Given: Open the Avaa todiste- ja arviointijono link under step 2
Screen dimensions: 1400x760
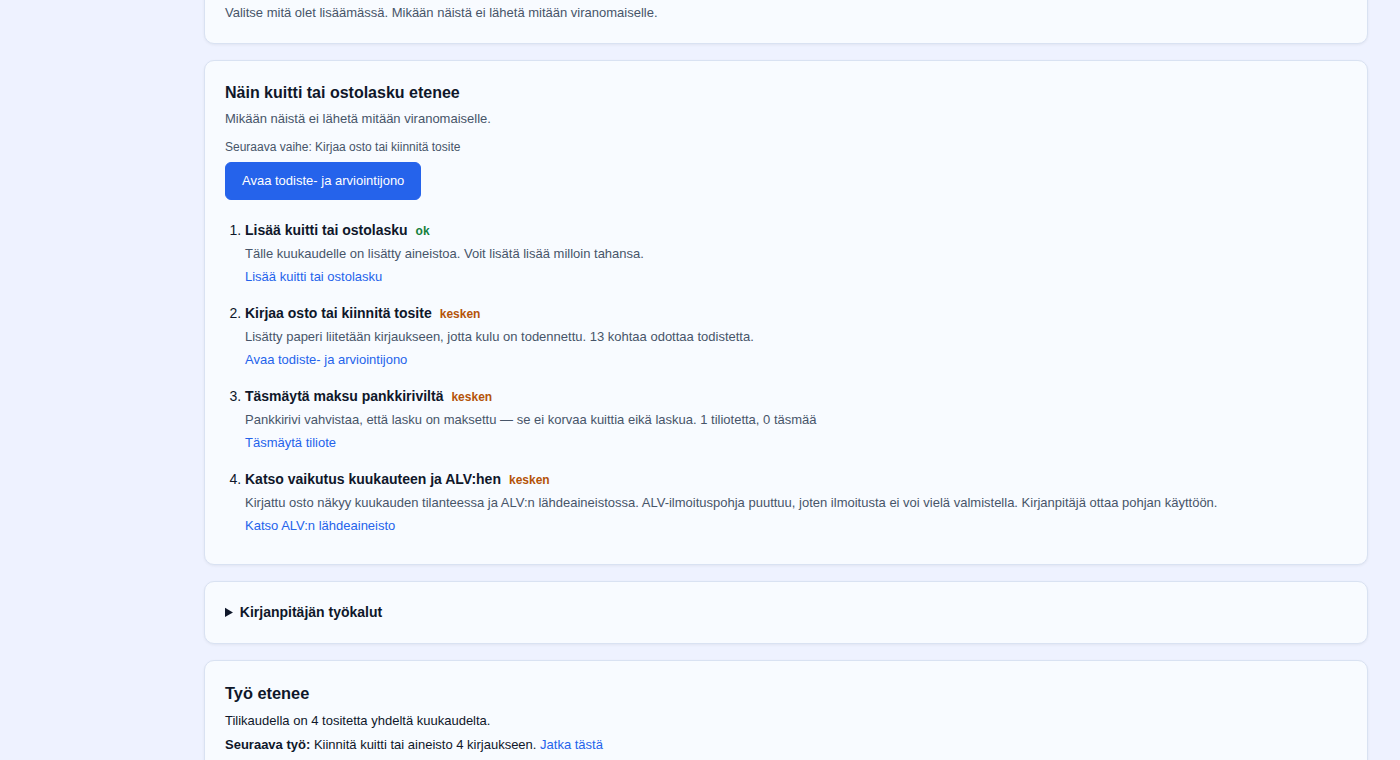Looking at the screenshot, I should [x=326, y=360].
